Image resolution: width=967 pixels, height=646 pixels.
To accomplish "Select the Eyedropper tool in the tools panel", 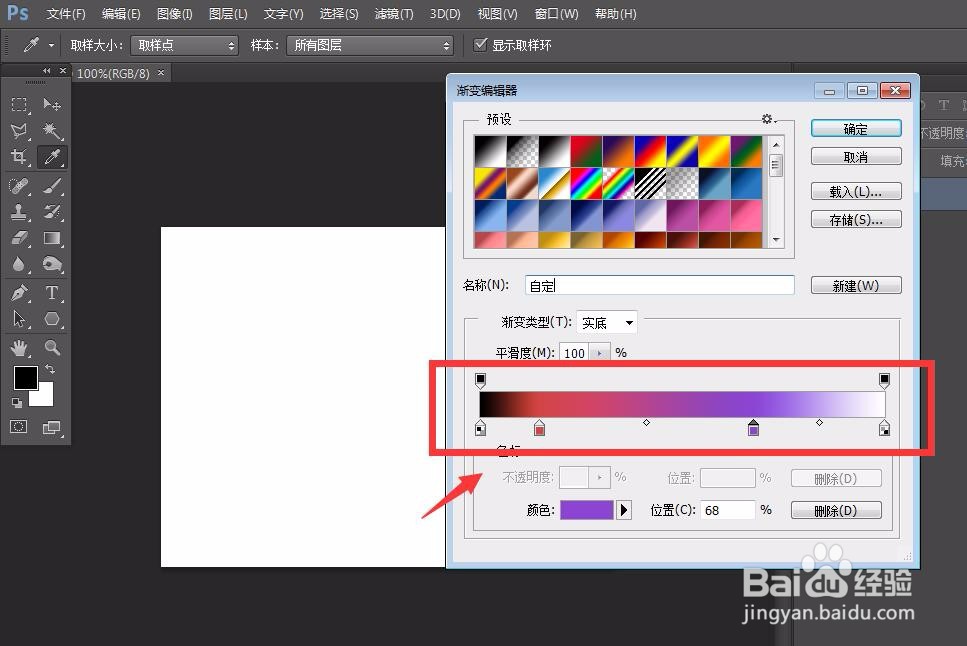I will pyautogui.click(x=52, y=157).
